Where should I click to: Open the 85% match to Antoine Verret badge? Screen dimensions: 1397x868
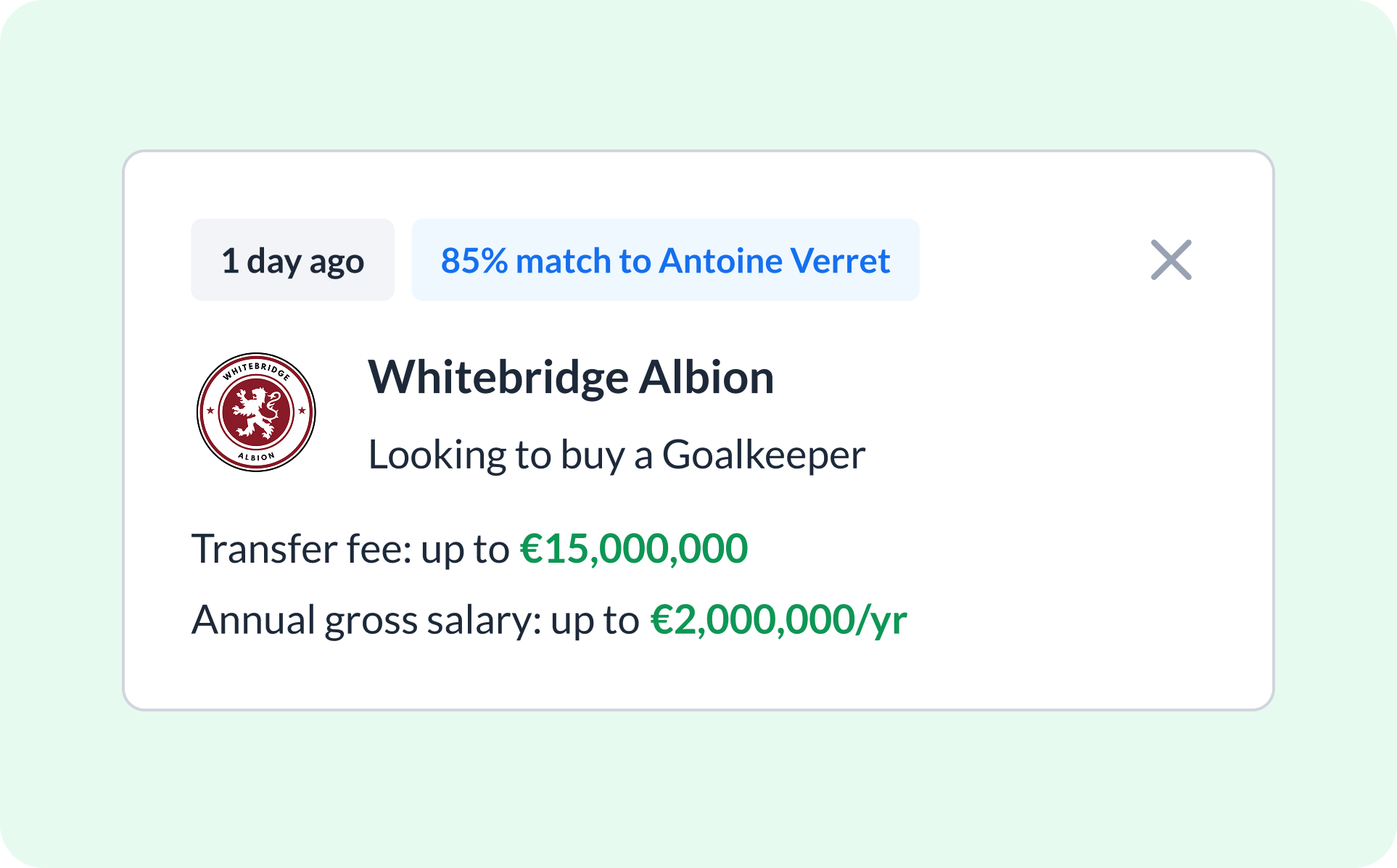665,260
